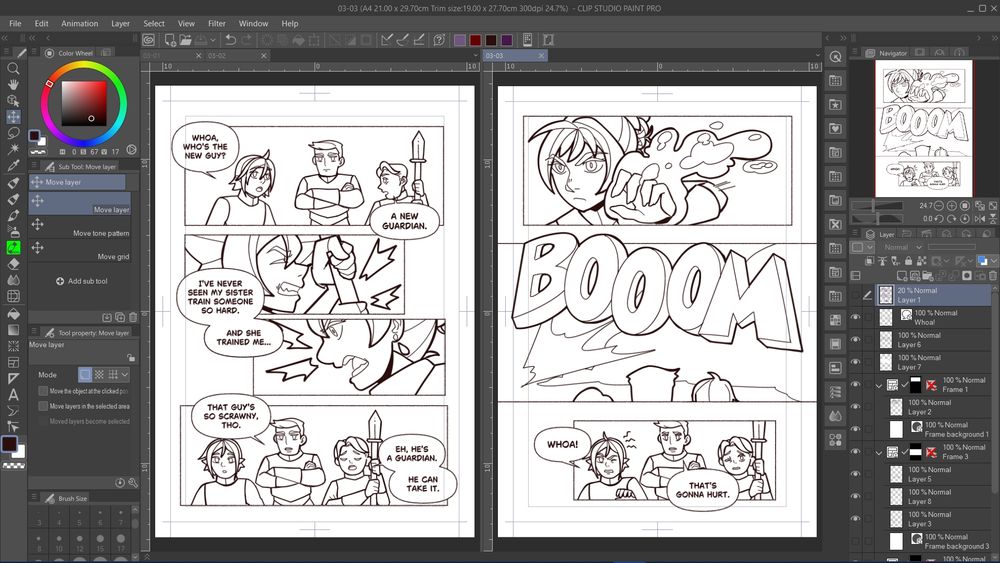Screen dimensions: 1000x563
Task: Hide Layer 6 via eye icon
Action: [x=856, y=340]
